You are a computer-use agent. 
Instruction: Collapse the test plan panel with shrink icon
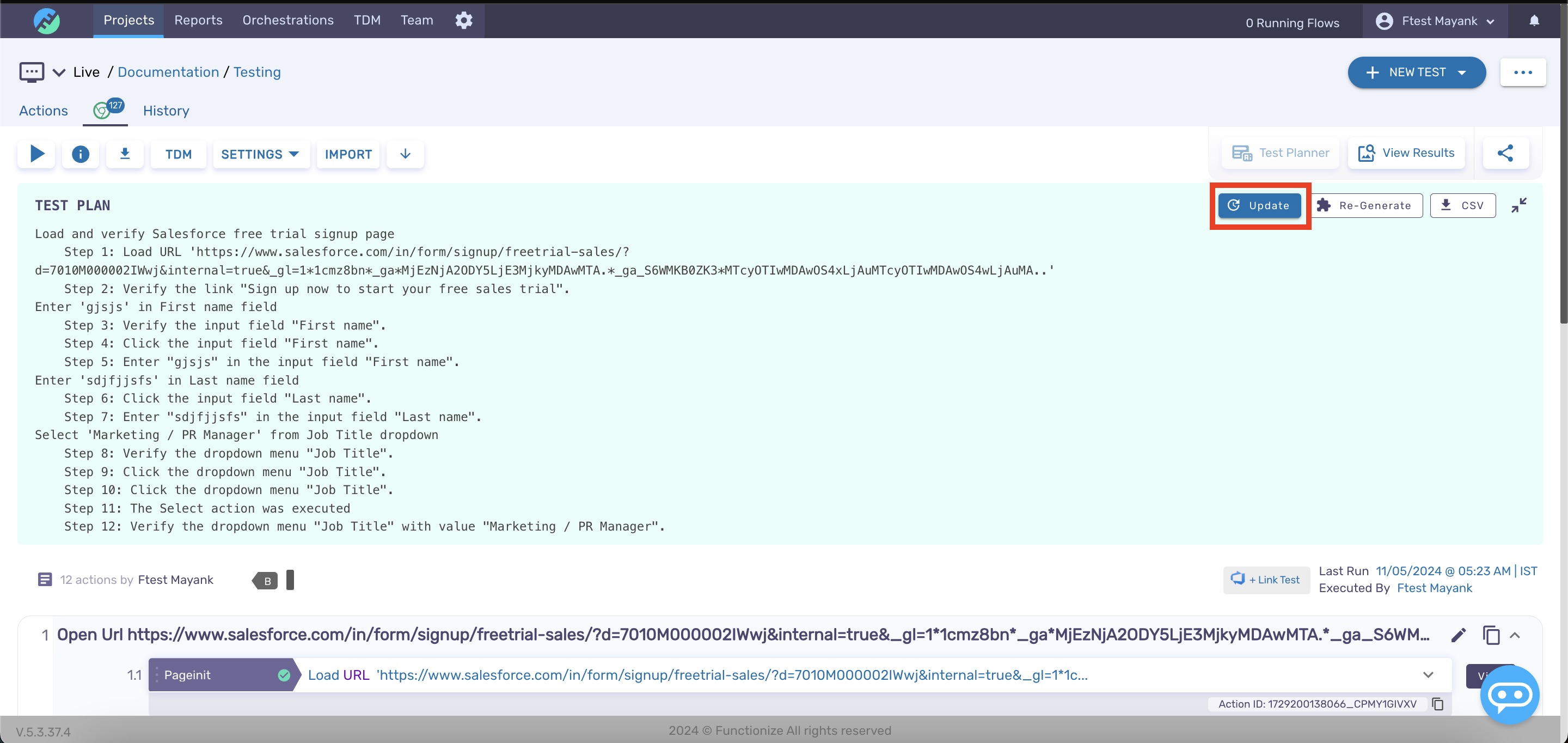coord(1518,205)
